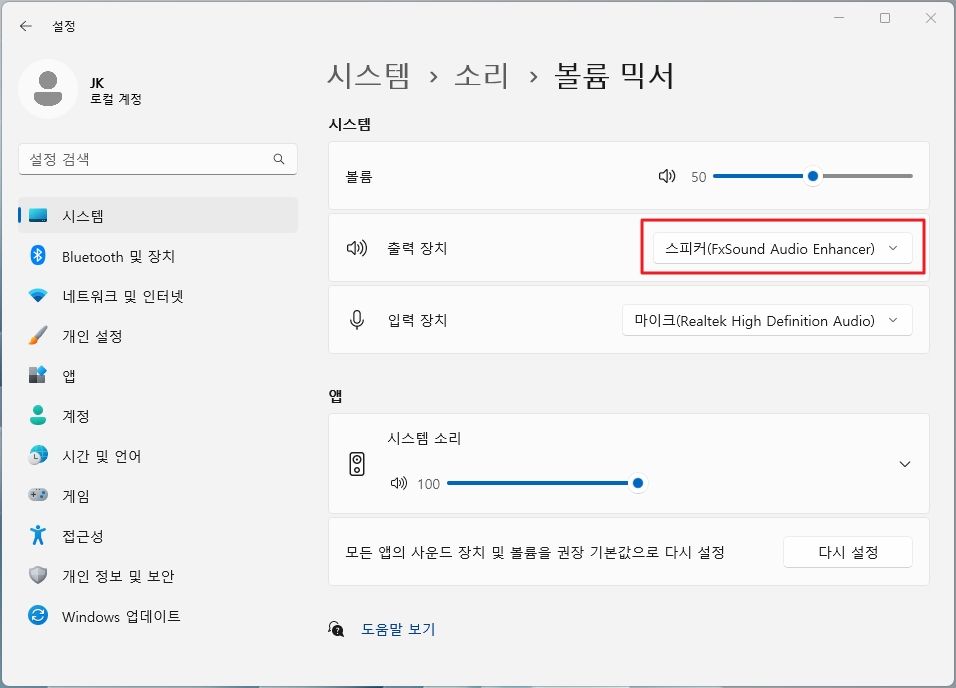Viewport: 956px width, 688px height.
Task: Open 시간 및 언어 settings
Action: tap(158, 456)
